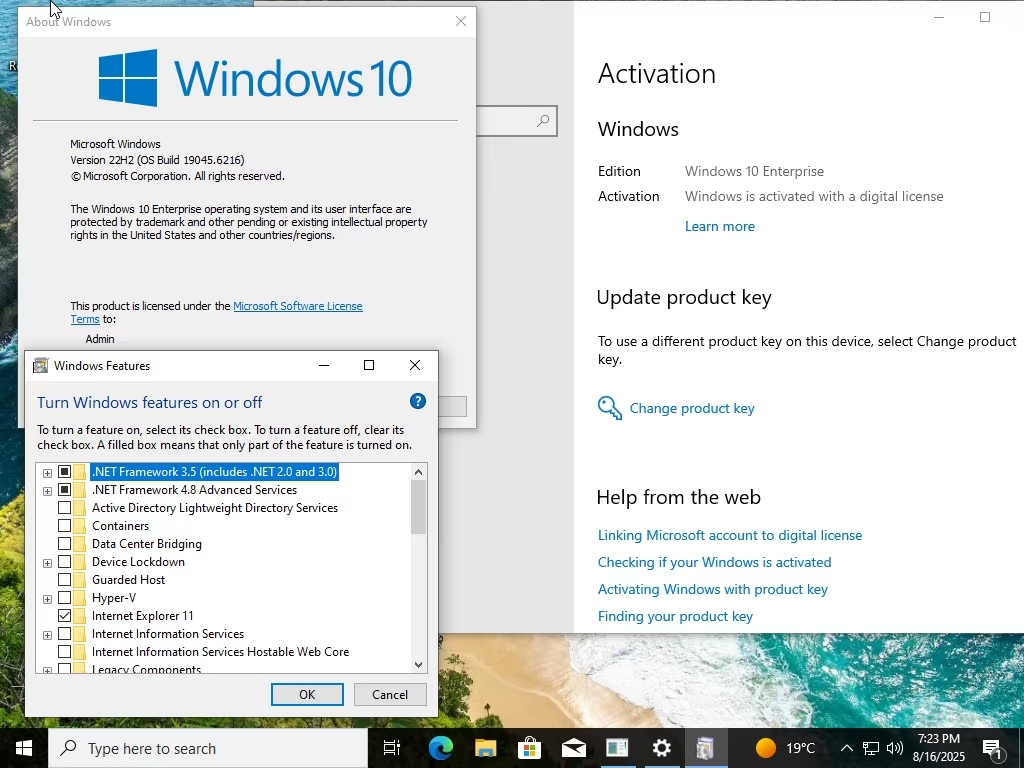Open File Explorer from taskbar
The height and width of the screenshot is (768, 1024).
tap(485, 748)
